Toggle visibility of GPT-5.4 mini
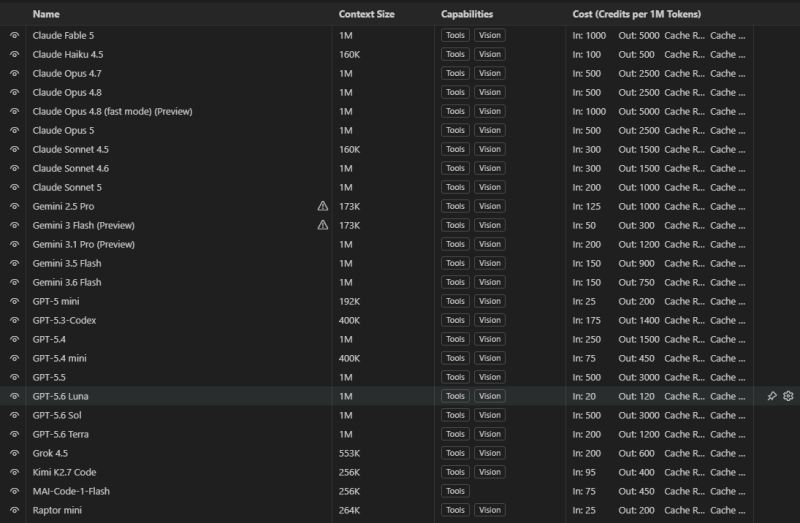This screenshot has width=800, height=523. (x=14, y=358)
